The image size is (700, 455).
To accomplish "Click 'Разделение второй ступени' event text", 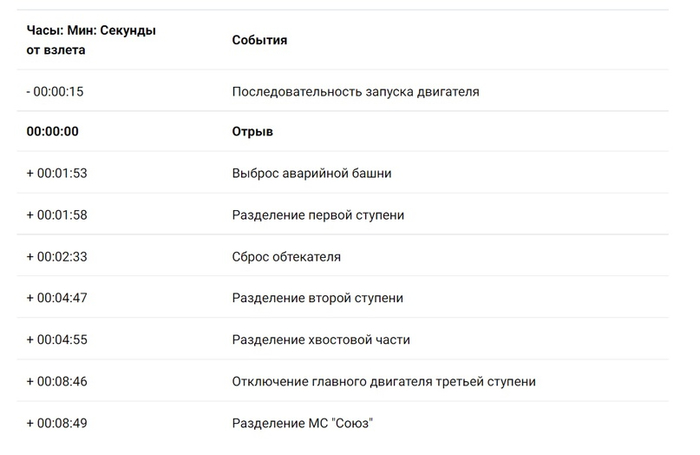I will tap(318, 298).
